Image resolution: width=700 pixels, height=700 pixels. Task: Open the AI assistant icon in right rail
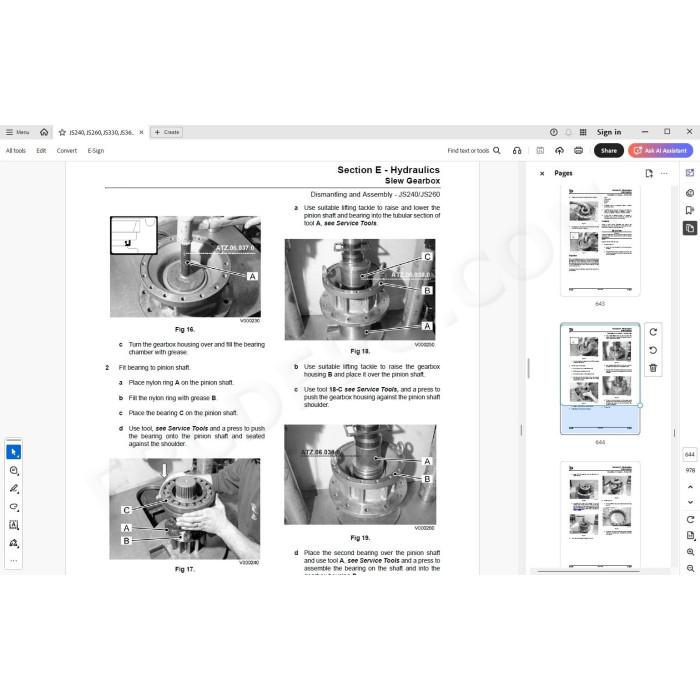[x=690, y=173]
